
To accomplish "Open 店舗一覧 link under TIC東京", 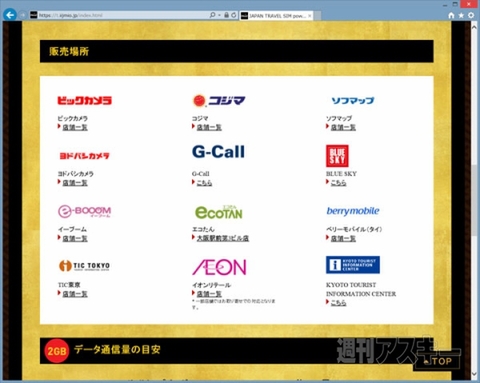I will 75,294.
